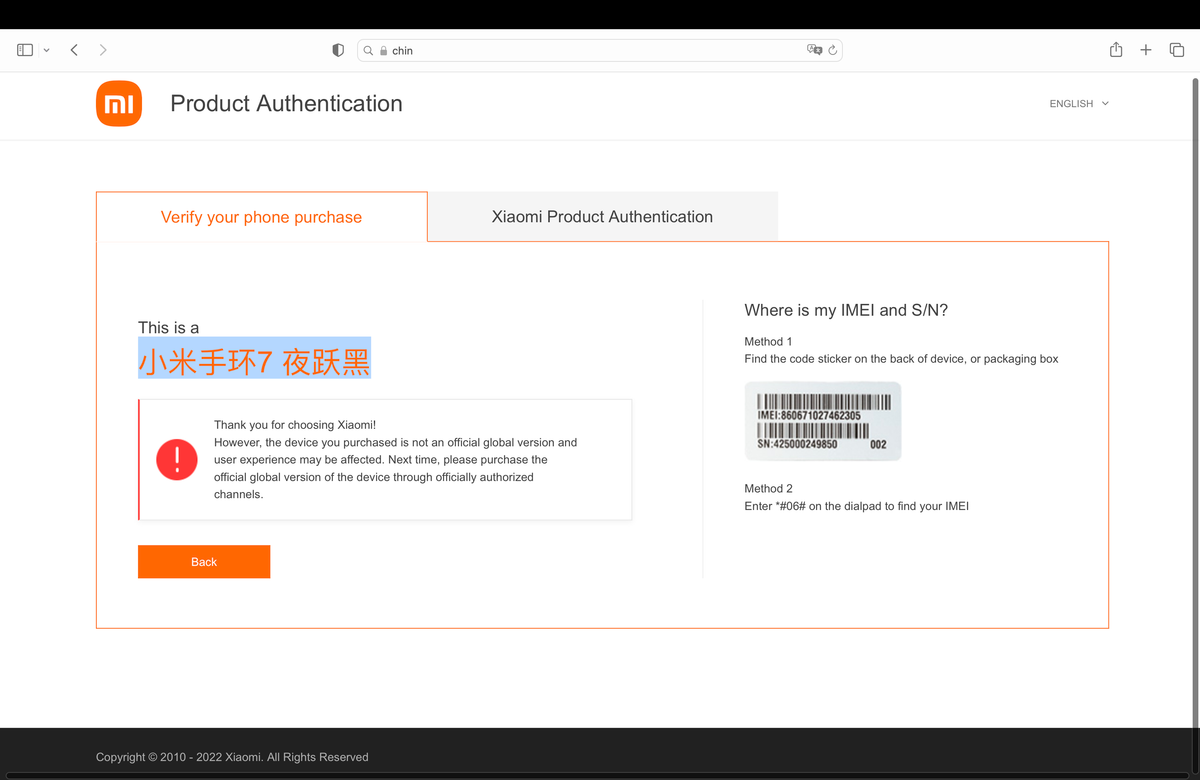The height and width of the screenshot is (780, 1200).
Task: Click the IMEI barcode sticker image
Action: (x=823, y=421)
